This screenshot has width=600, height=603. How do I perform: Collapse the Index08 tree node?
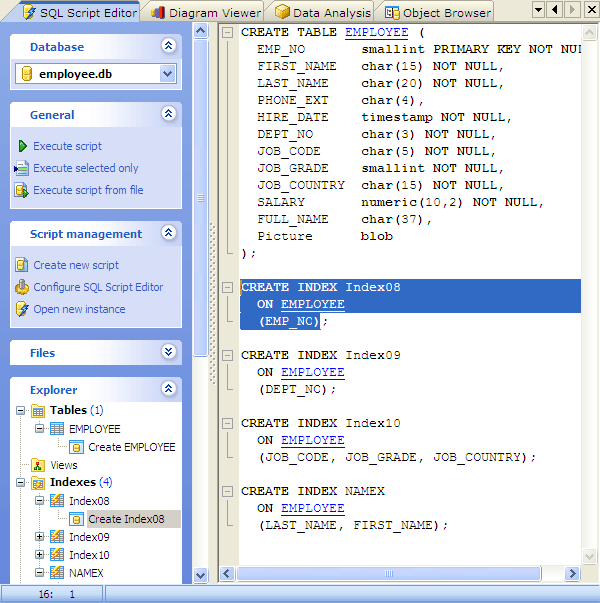(x=39, y=501)
